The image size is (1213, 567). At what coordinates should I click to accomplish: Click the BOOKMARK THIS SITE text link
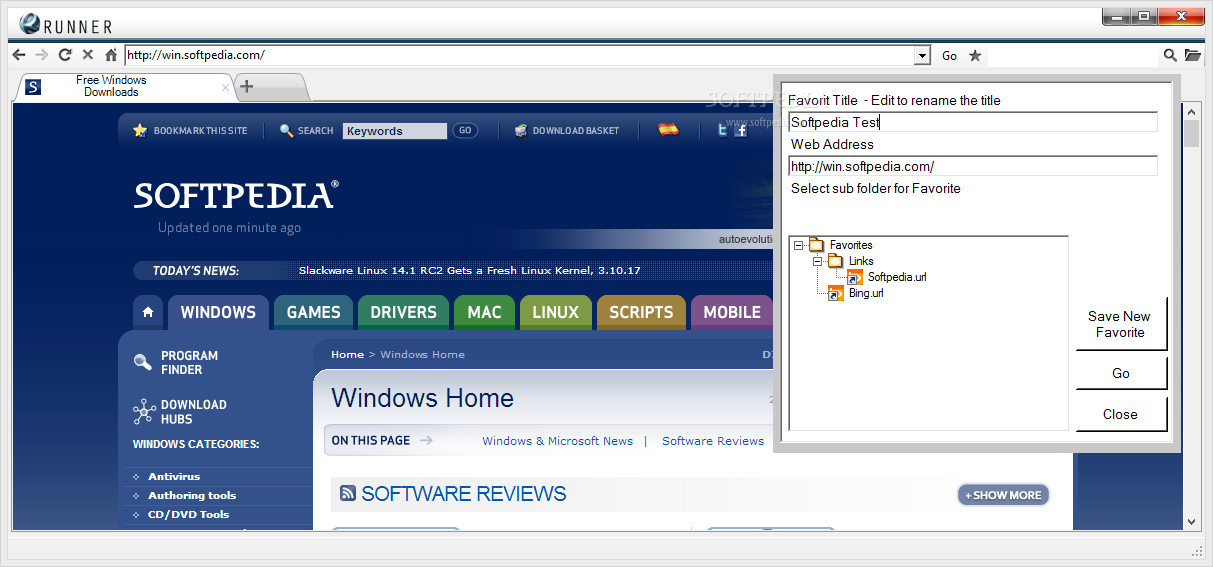click(x=200, y=131)
